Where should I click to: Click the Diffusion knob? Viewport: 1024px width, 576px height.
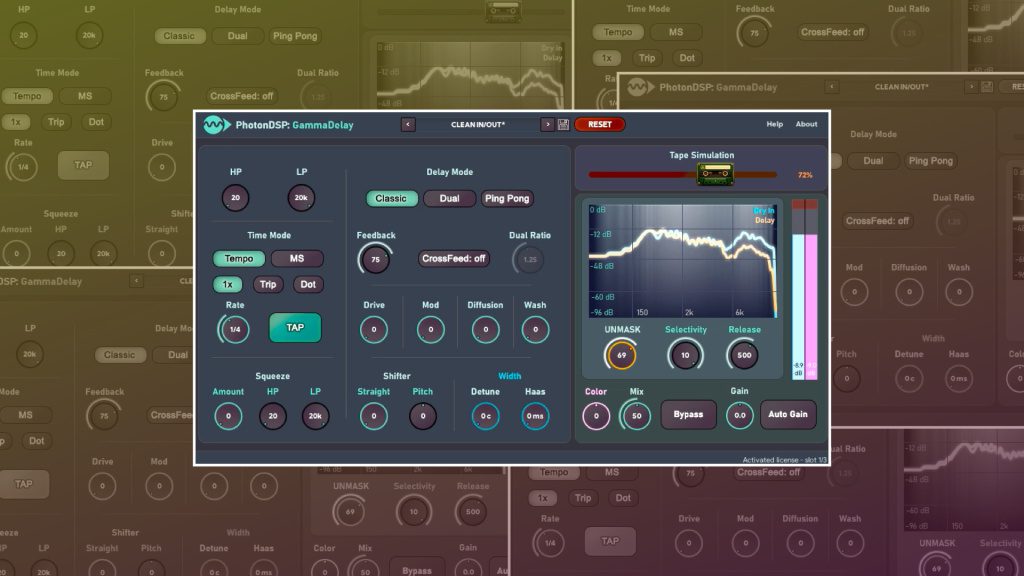(x=485, y=330)
